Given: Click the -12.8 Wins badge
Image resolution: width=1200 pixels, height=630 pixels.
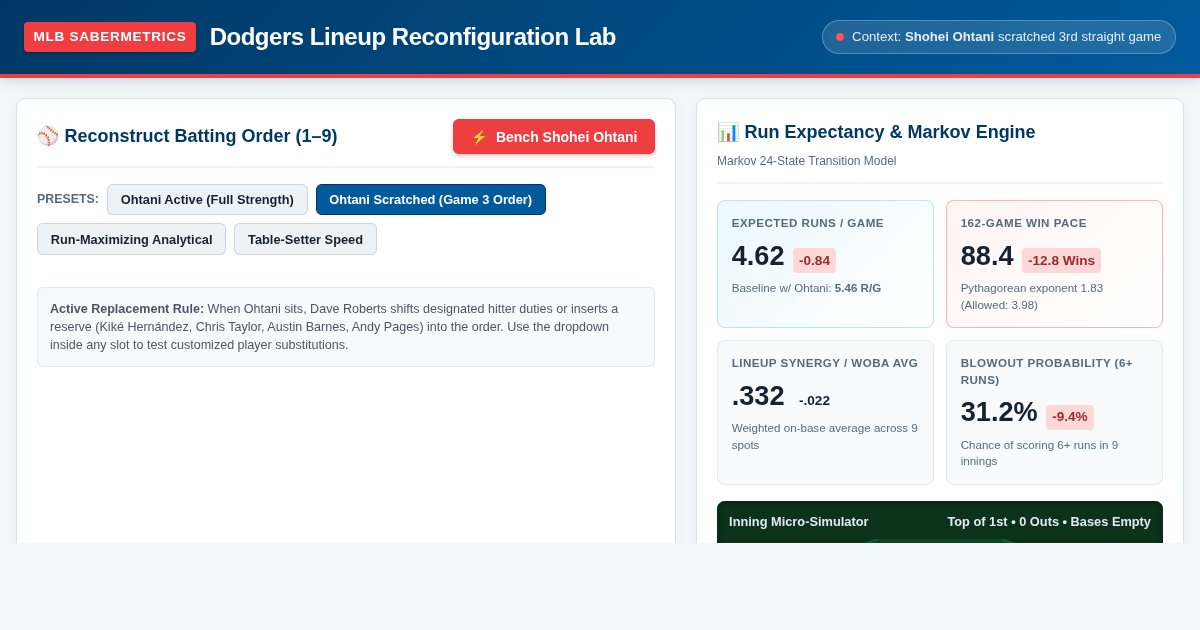Looking at the screenshot, I should pyautogui.click(x=1061, y=261).
